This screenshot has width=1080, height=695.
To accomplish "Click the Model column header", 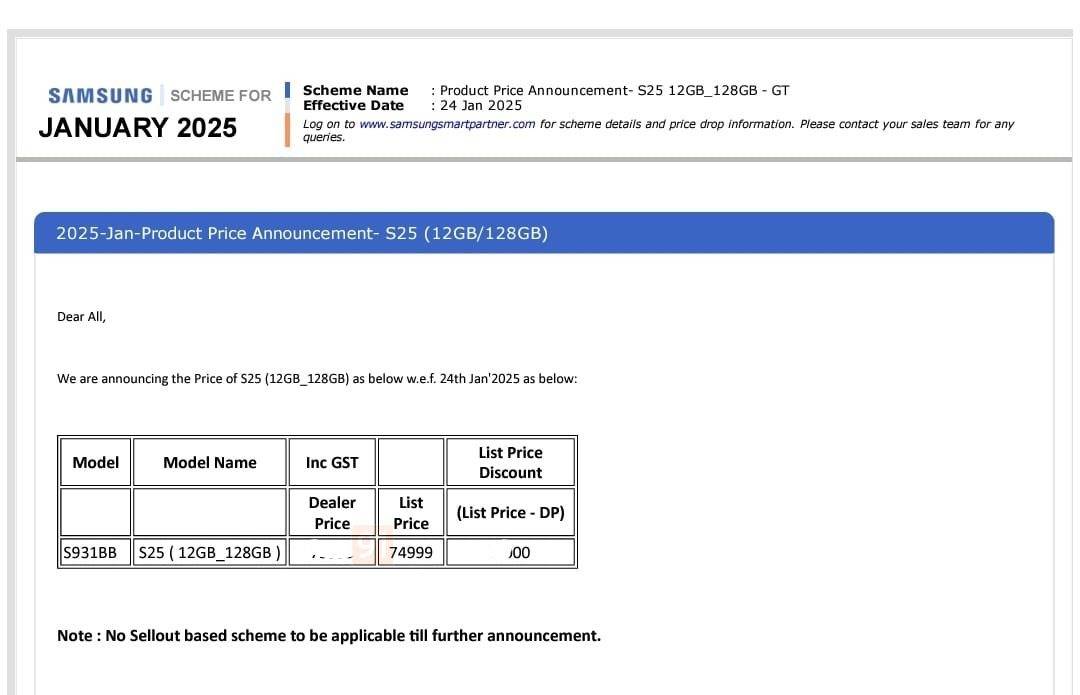I will pyautogui.click(x=96, y=462).
